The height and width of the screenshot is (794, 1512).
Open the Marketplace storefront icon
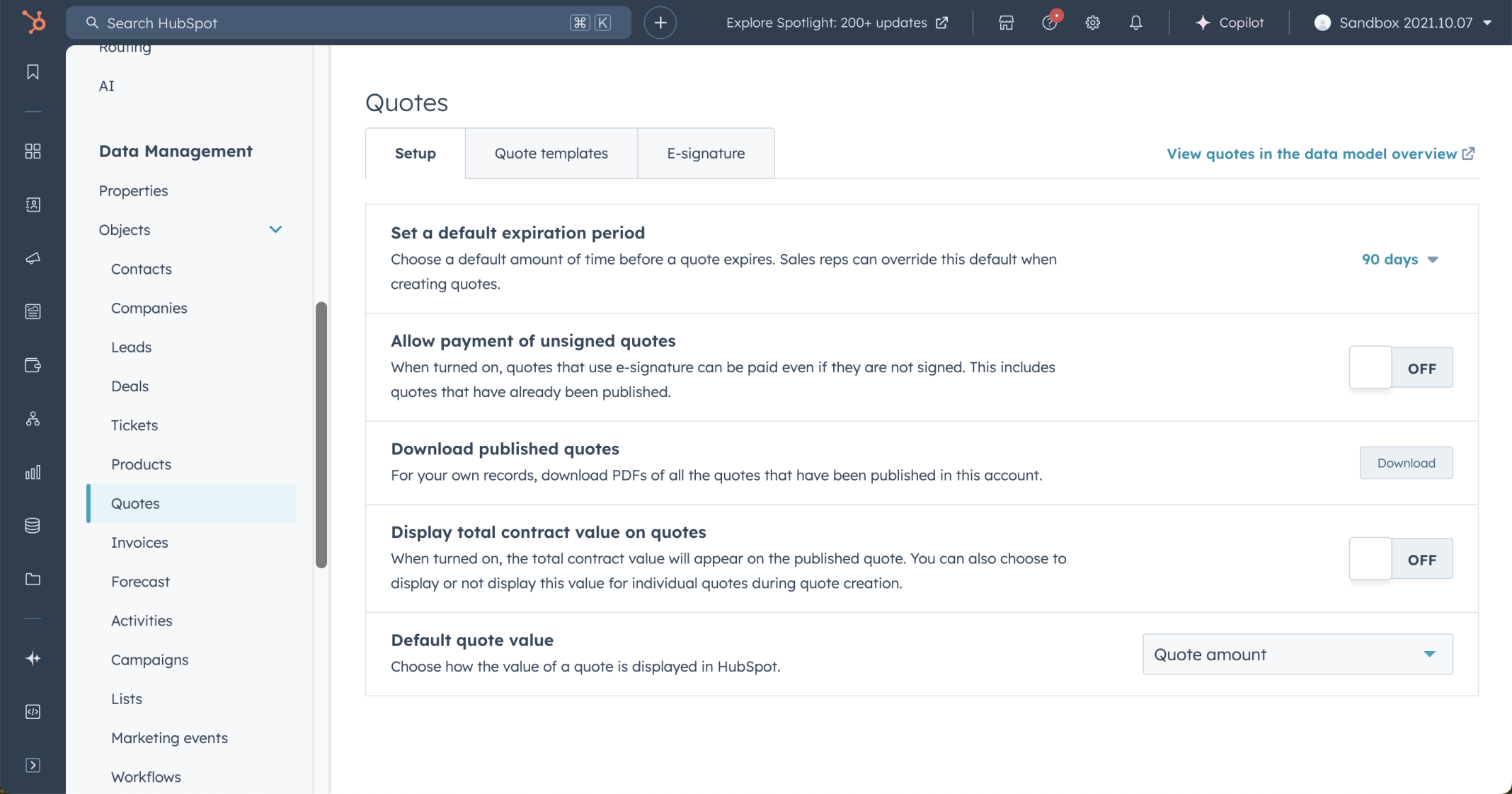1006,23
